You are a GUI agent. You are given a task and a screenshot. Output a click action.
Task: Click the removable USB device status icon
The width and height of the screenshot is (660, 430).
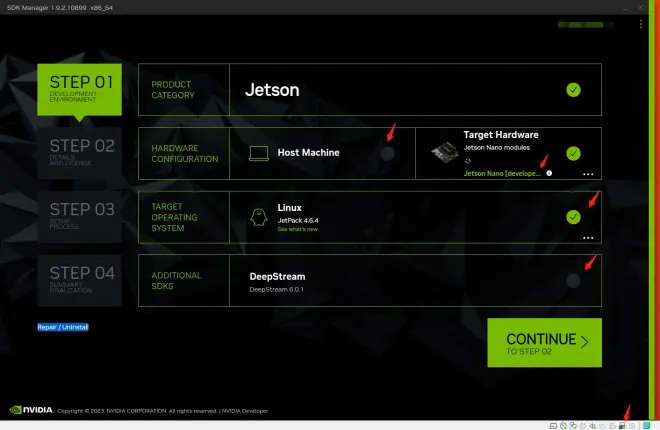coord(622,426)
